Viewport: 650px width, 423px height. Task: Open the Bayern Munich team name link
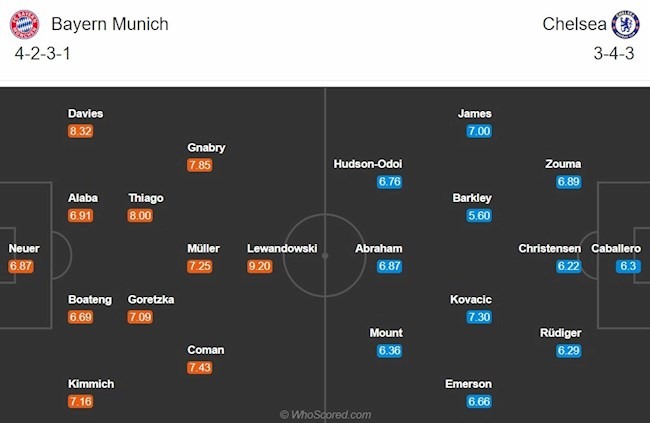click(110, 24)
